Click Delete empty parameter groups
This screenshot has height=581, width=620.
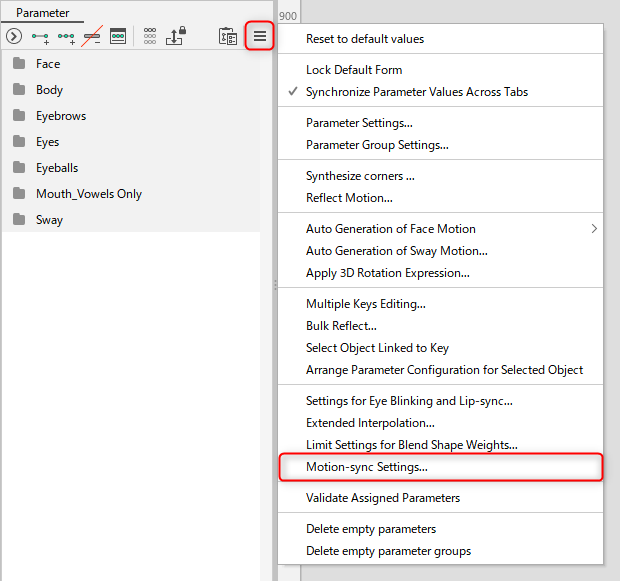point(388,551)
